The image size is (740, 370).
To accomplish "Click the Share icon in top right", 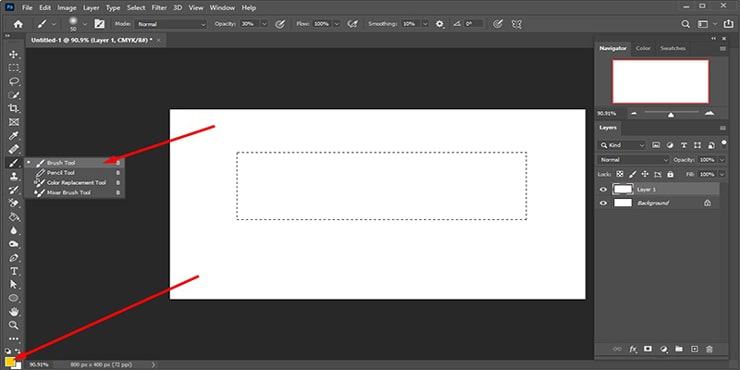I will pyautogui.click(x=728, y=24).
